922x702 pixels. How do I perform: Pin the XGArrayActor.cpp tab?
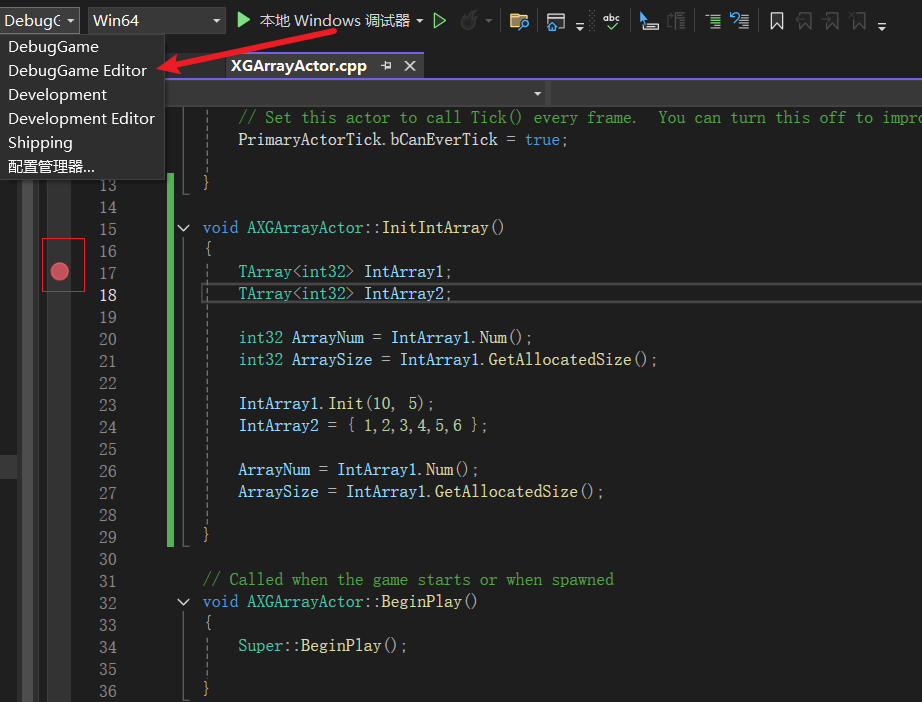tap(386, 66)
